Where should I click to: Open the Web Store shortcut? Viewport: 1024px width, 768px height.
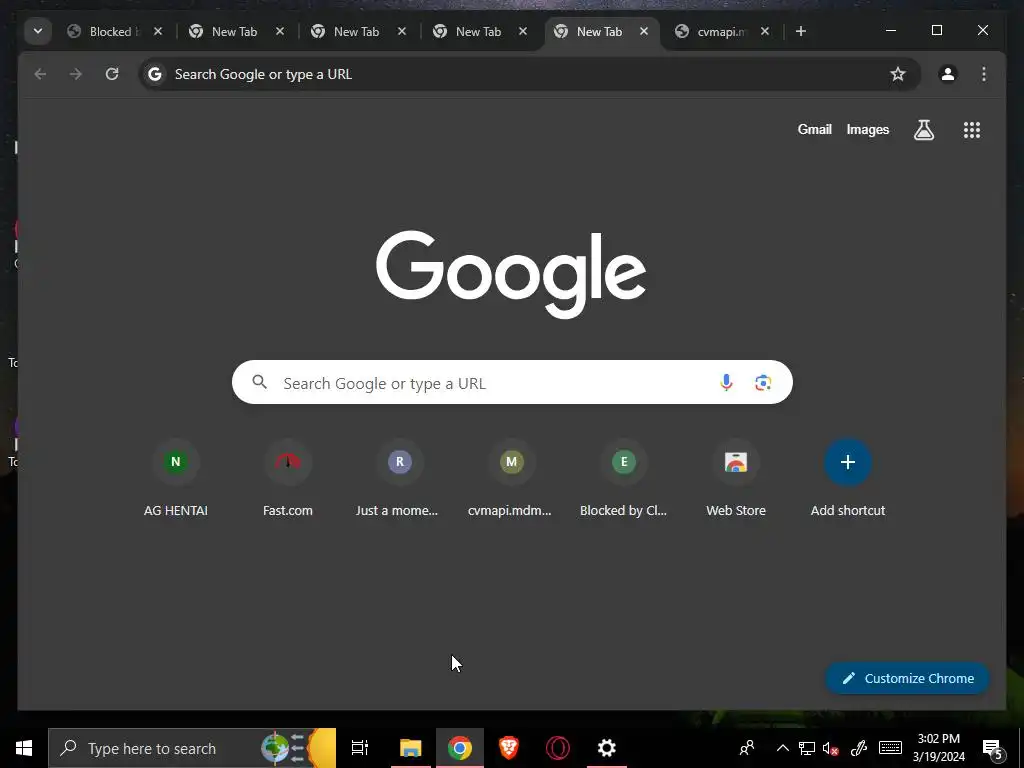tap(736, 478)
